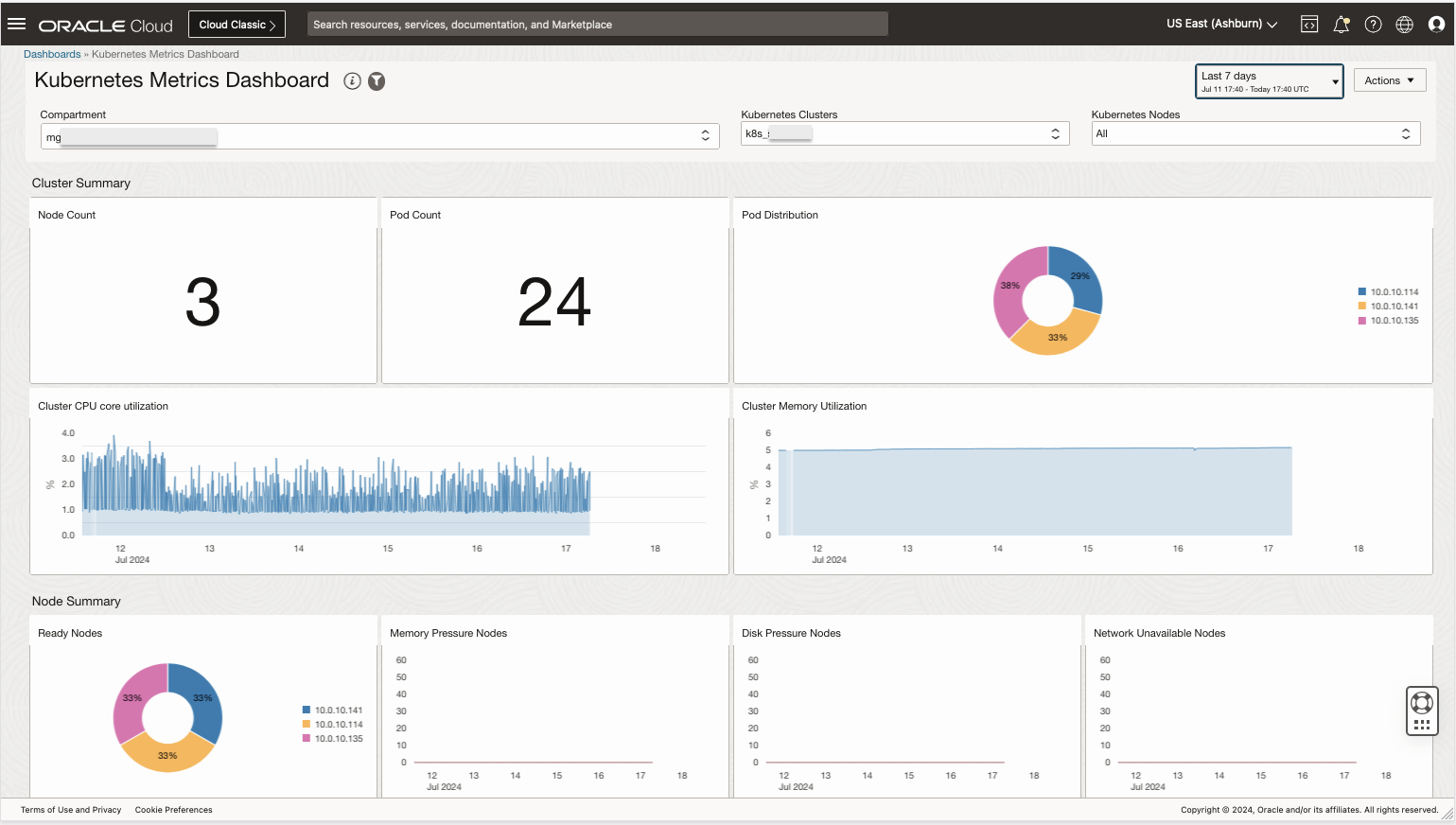Expand the Kubernetes Clusters selector
The image size is (1456, 825).
(x=1054, y=132)
